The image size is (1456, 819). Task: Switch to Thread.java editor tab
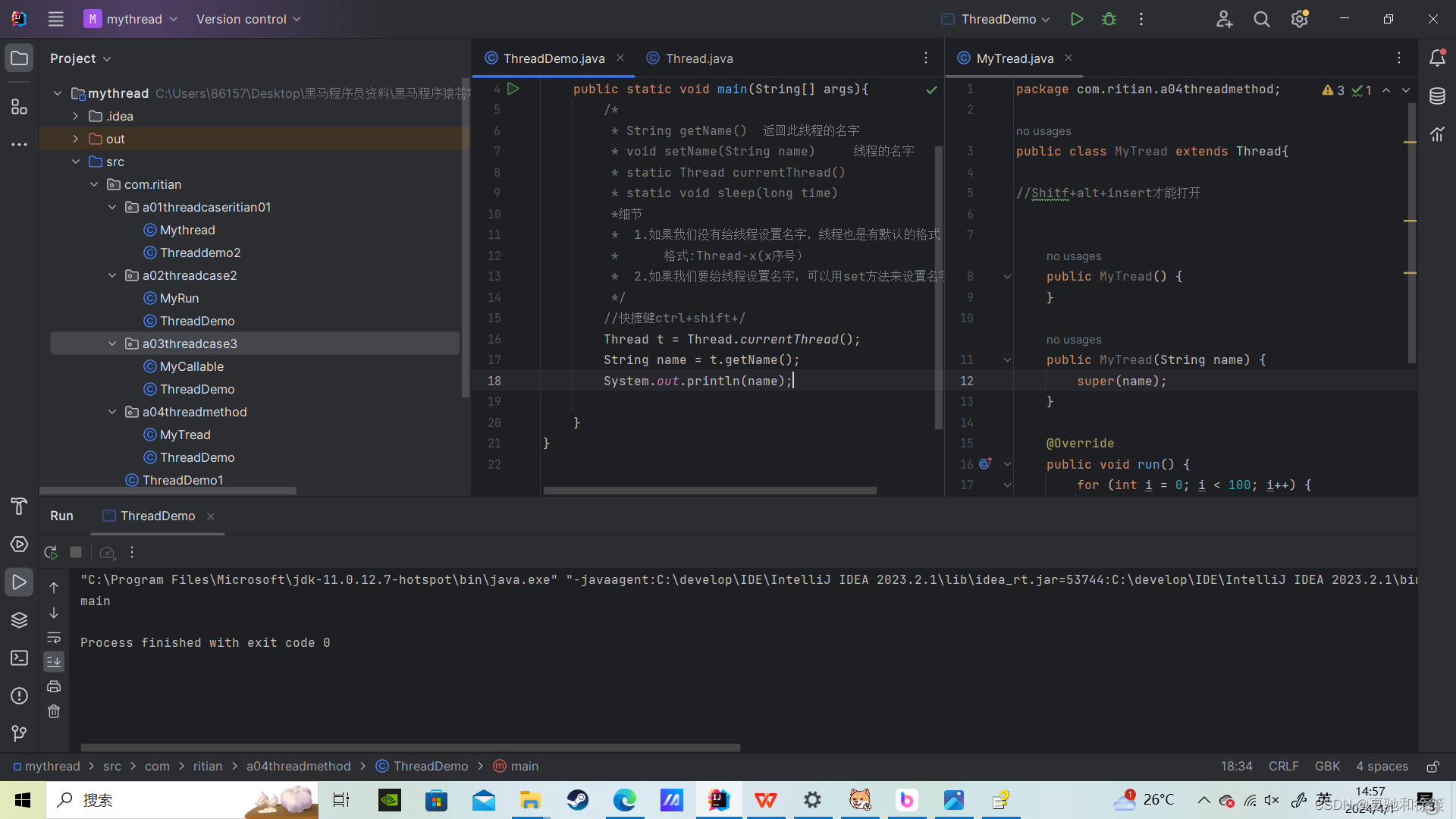698,58
